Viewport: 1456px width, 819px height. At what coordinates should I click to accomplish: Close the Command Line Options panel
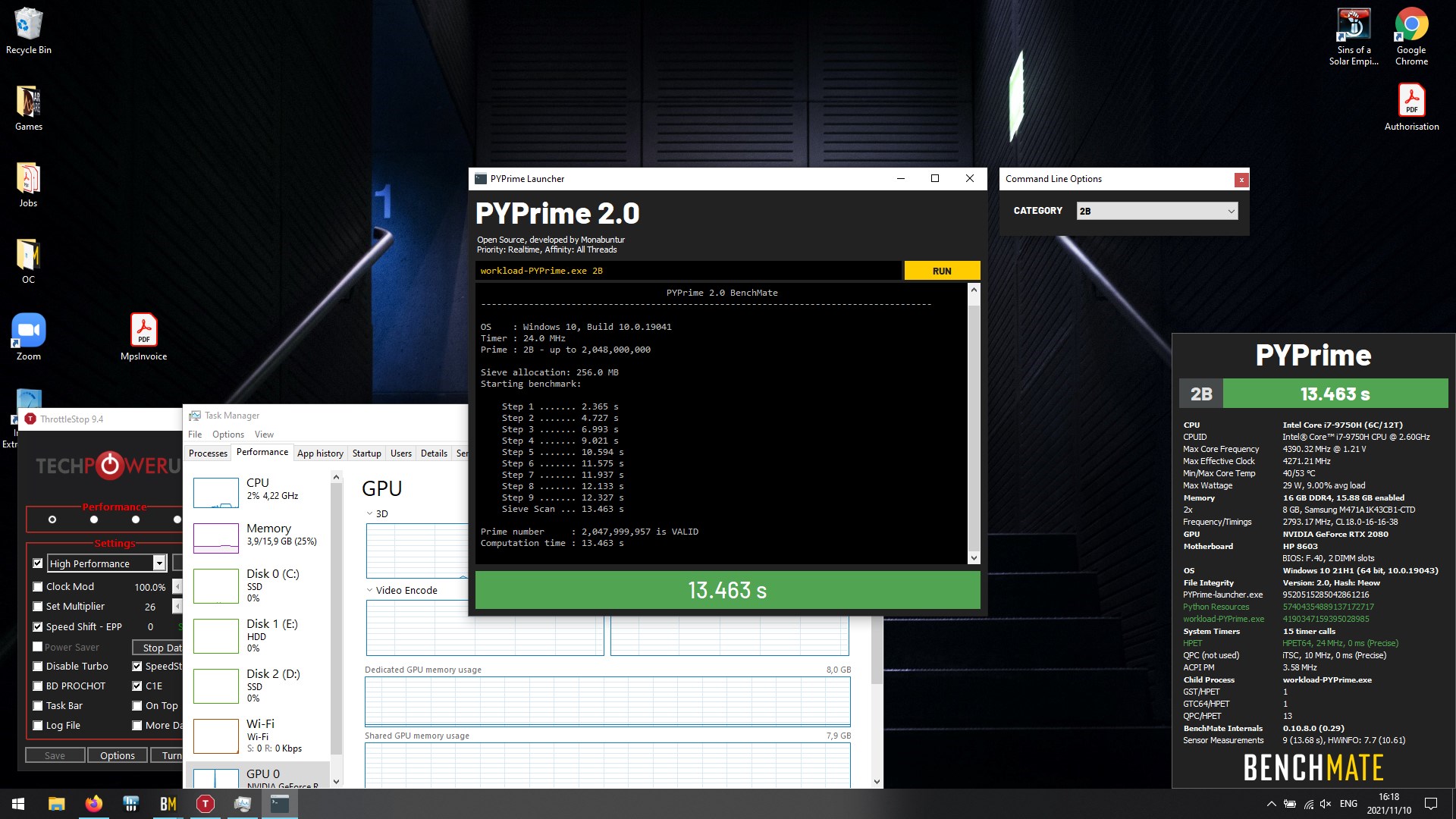(1241, 180)
